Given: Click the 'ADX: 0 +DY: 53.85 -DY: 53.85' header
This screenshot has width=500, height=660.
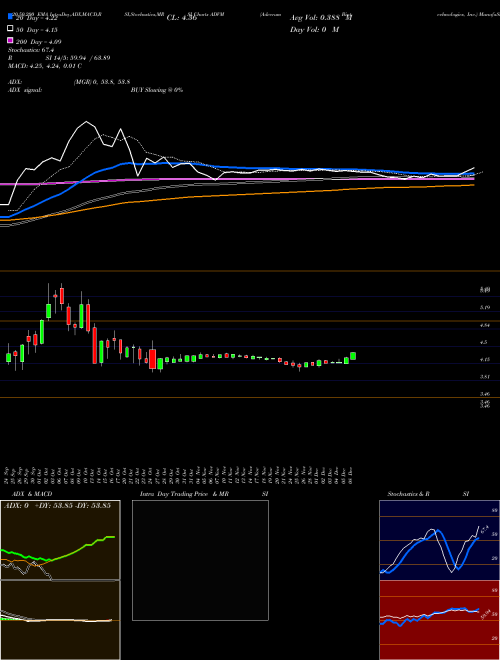Looking at the screenshot, I should [57, 505].
